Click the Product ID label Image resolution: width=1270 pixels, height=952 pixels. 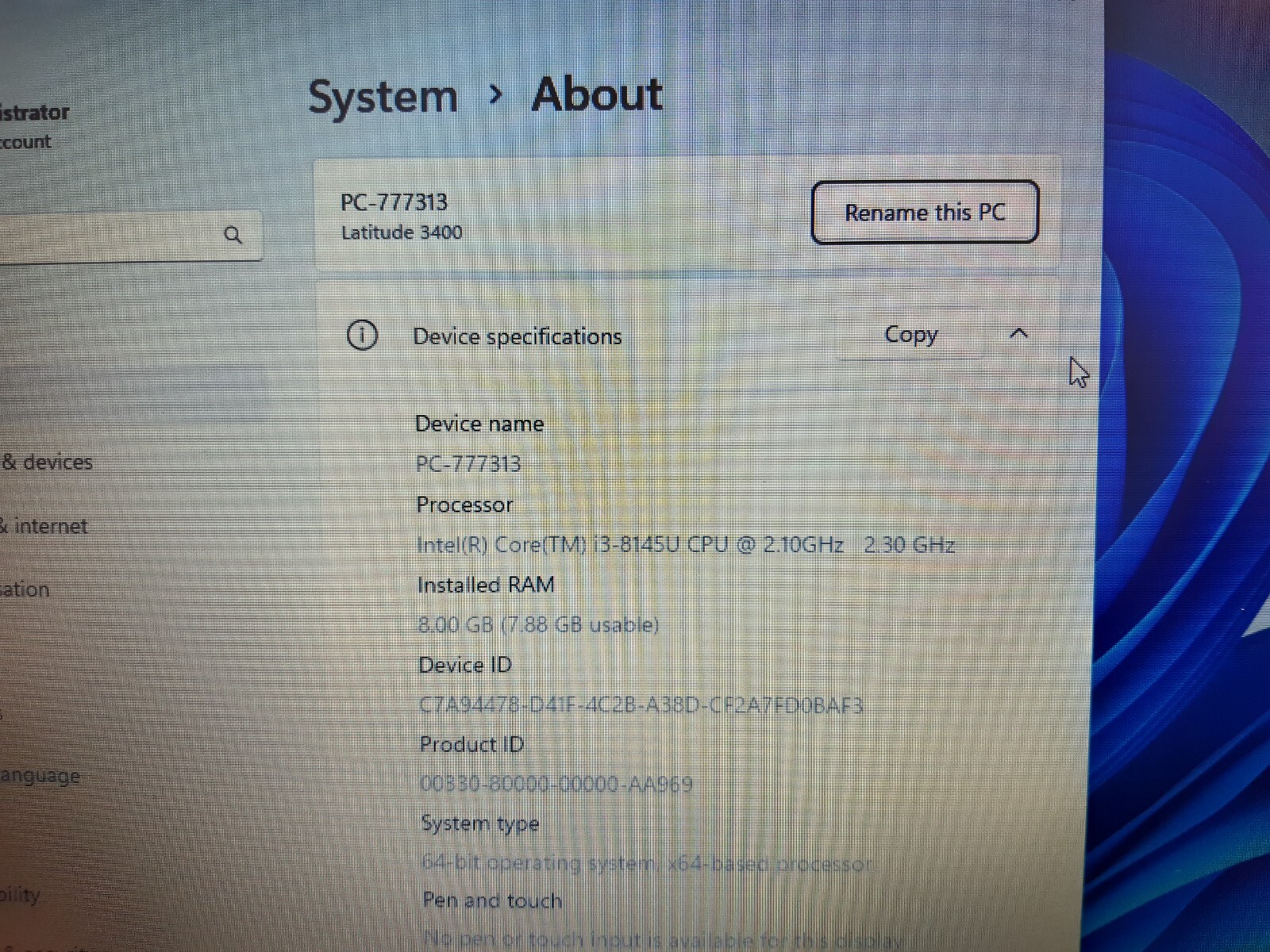(471, 744)
